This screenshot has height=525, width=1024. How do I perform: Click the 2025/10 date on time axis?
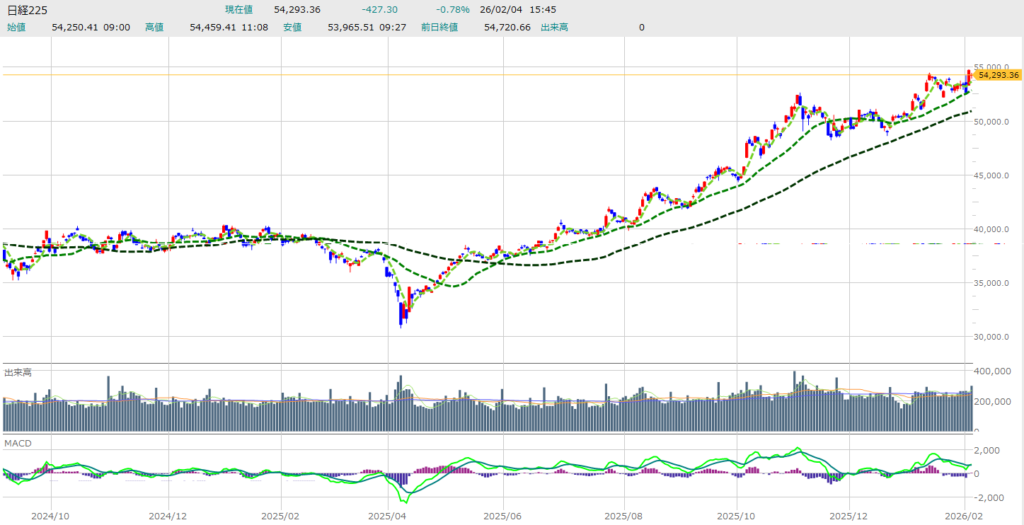tap(737, 516)
